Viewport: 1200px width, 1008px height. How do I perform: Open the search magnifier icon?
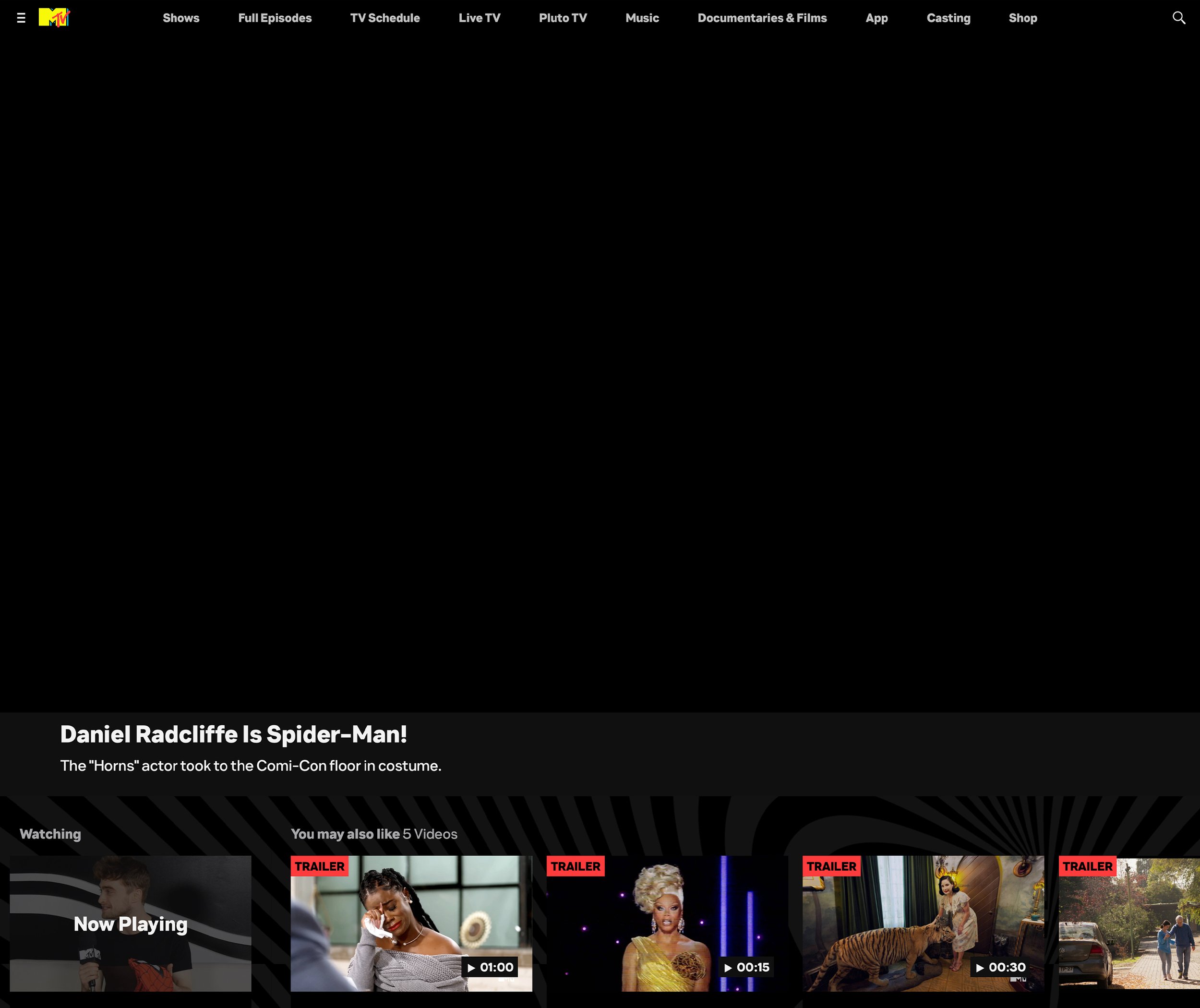1178,18
